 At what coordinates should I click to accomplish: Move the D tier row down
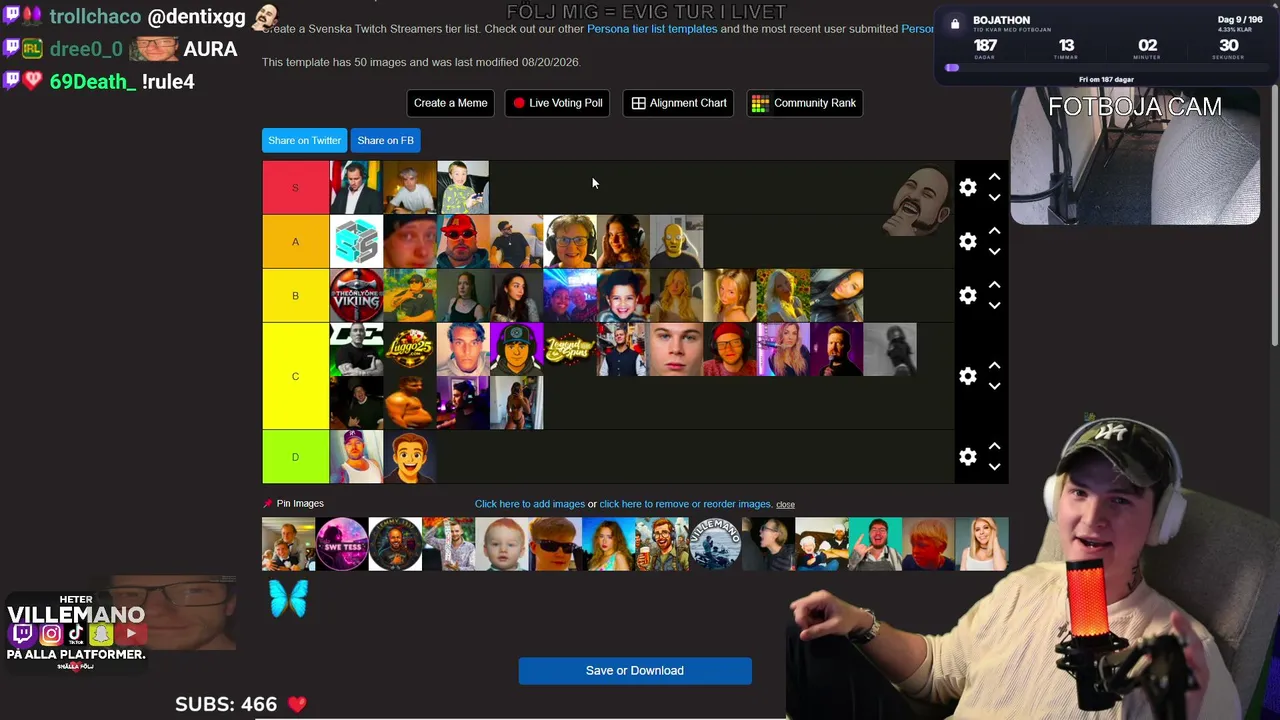point(994,466)
